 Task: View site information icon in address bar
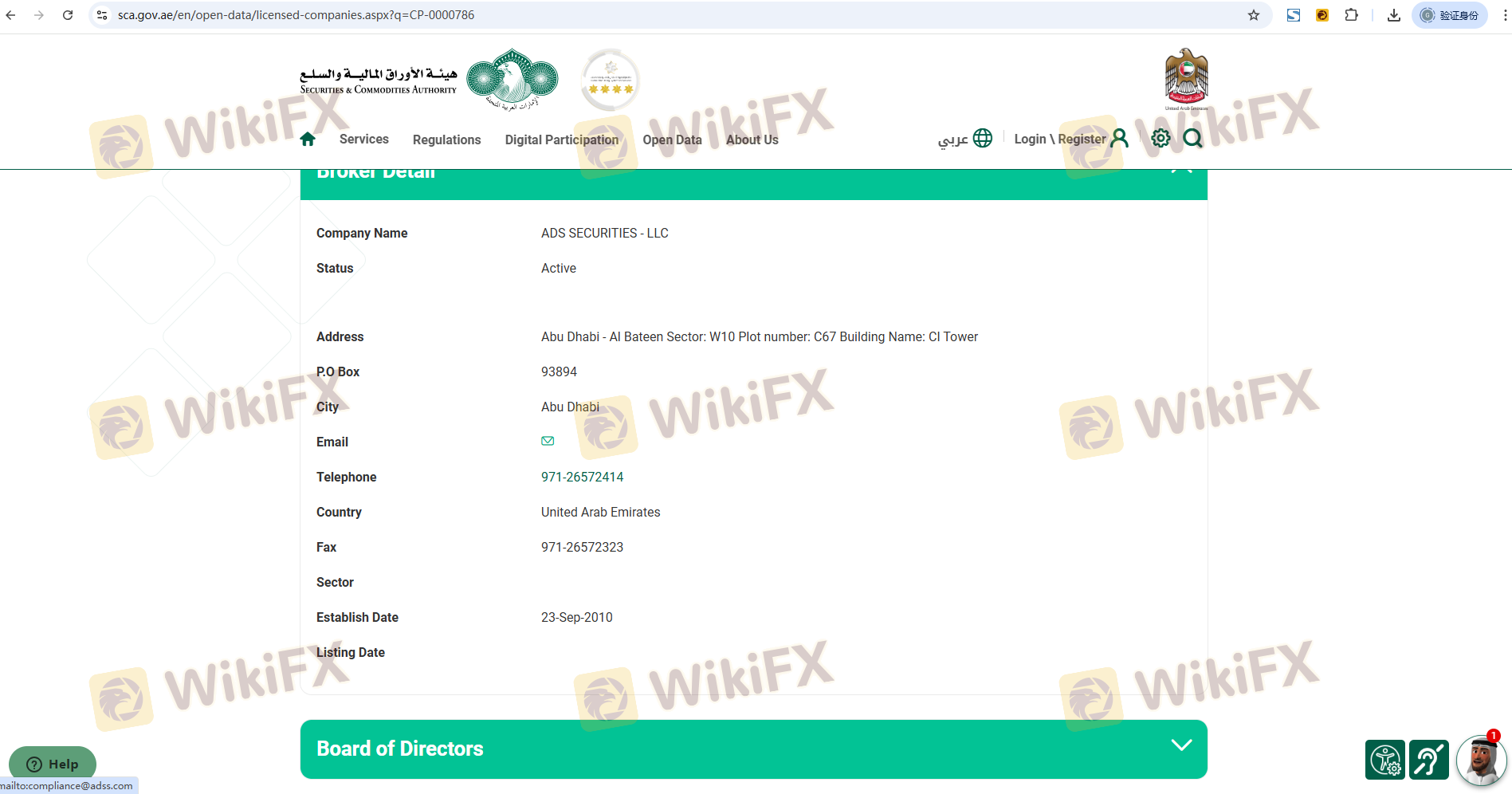pyautogui.click(x=102, y=15)
